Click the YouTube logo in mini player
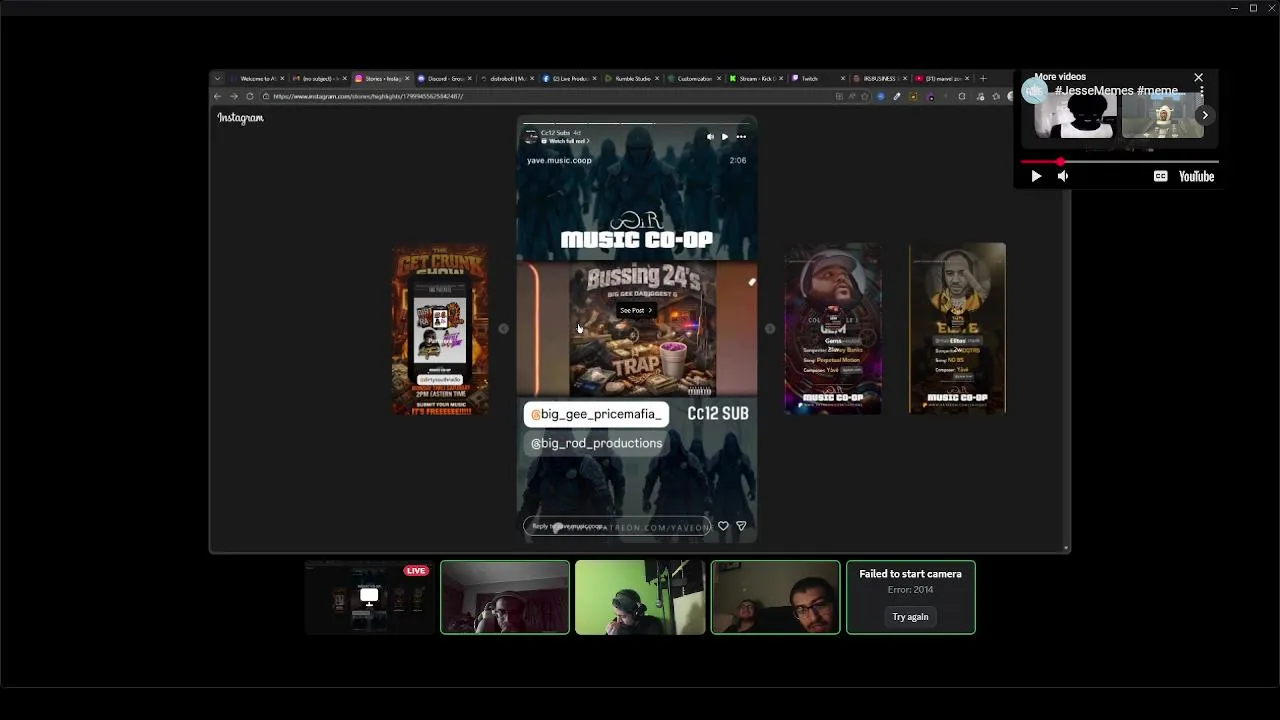 click(1196, 176)
